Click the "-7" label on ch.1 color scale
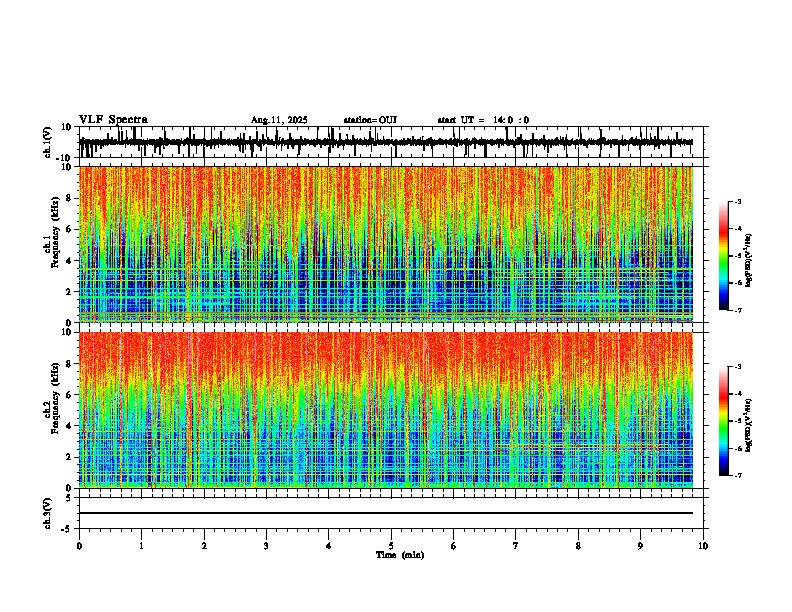This screenshot has width=792, height=612. pyautogui.click(x=738, y=310)
